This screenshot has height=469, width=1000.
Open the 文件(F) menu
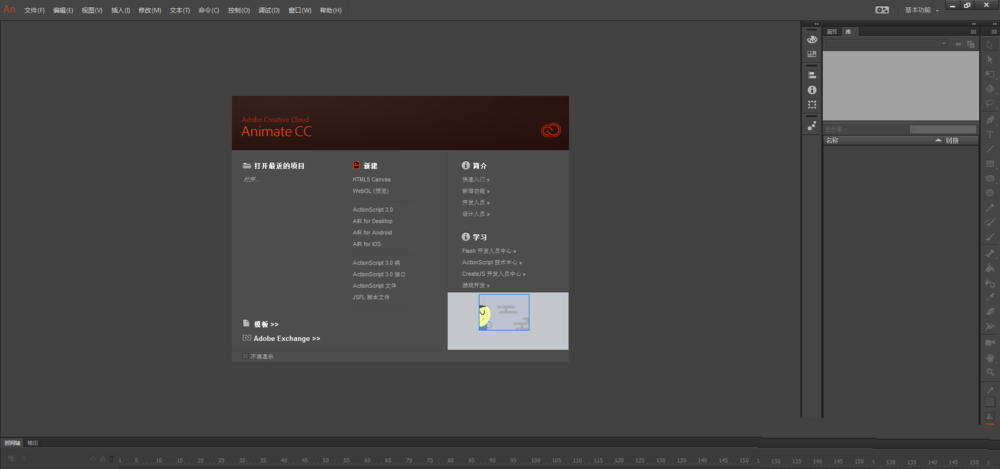[x=34, y=11]
